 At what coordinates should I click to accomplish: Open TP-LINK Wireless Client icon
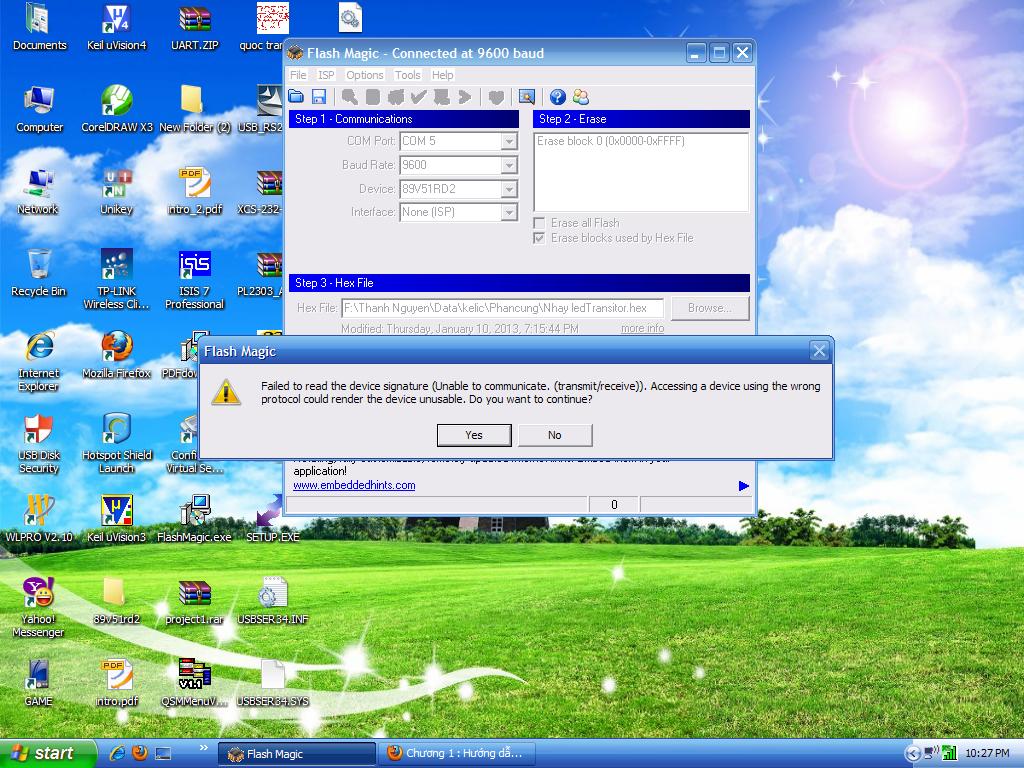[116, 279]
